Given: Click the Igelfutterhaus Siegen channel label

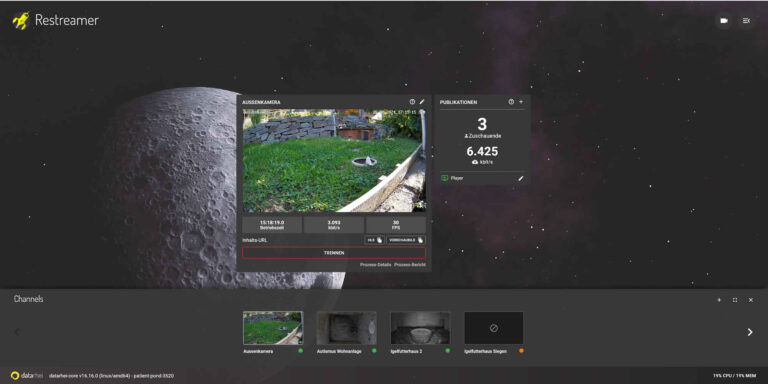Looking at the screenshot, I should click(x=485, y=351).
